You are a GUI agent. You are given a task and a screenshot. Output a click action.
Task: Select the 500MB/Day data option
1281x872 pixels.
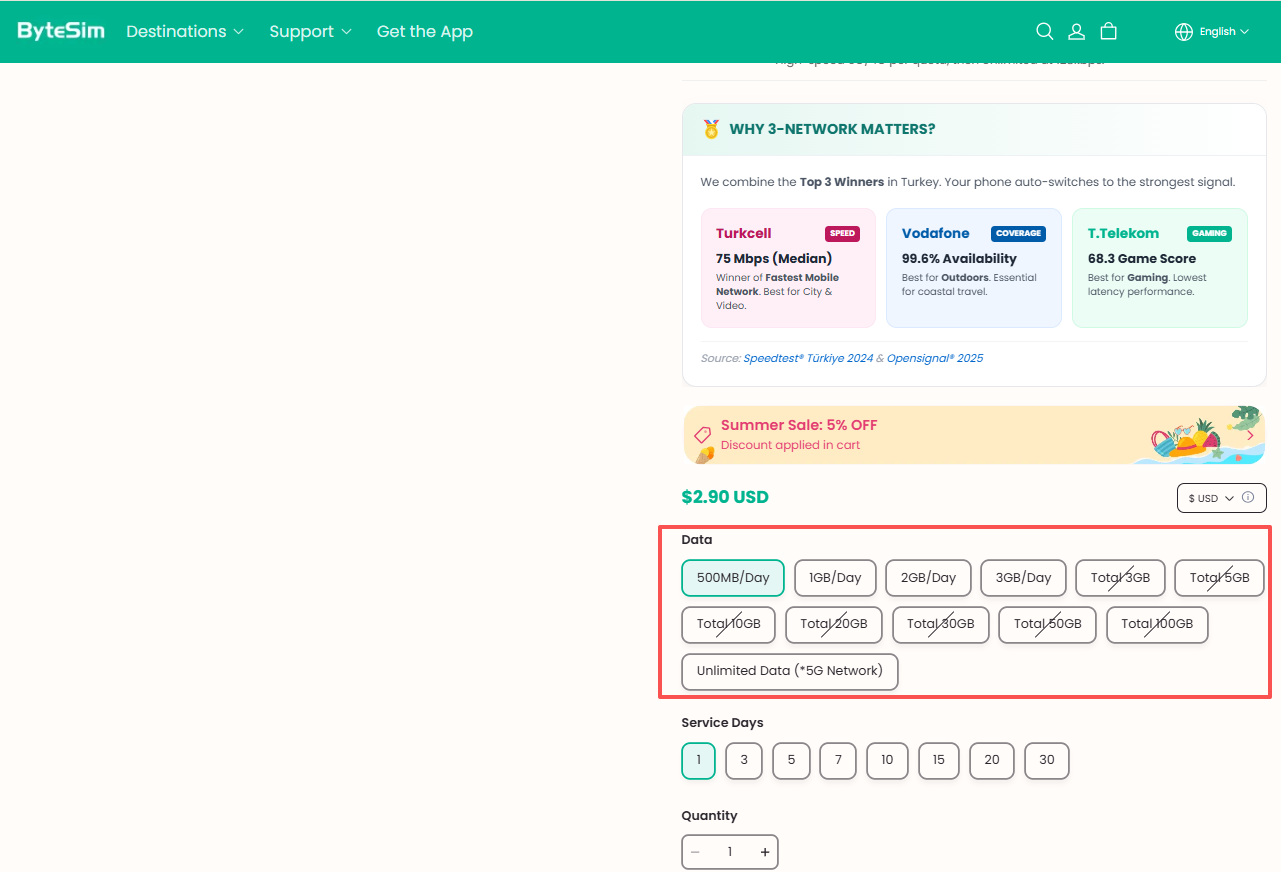click(733, 578)
